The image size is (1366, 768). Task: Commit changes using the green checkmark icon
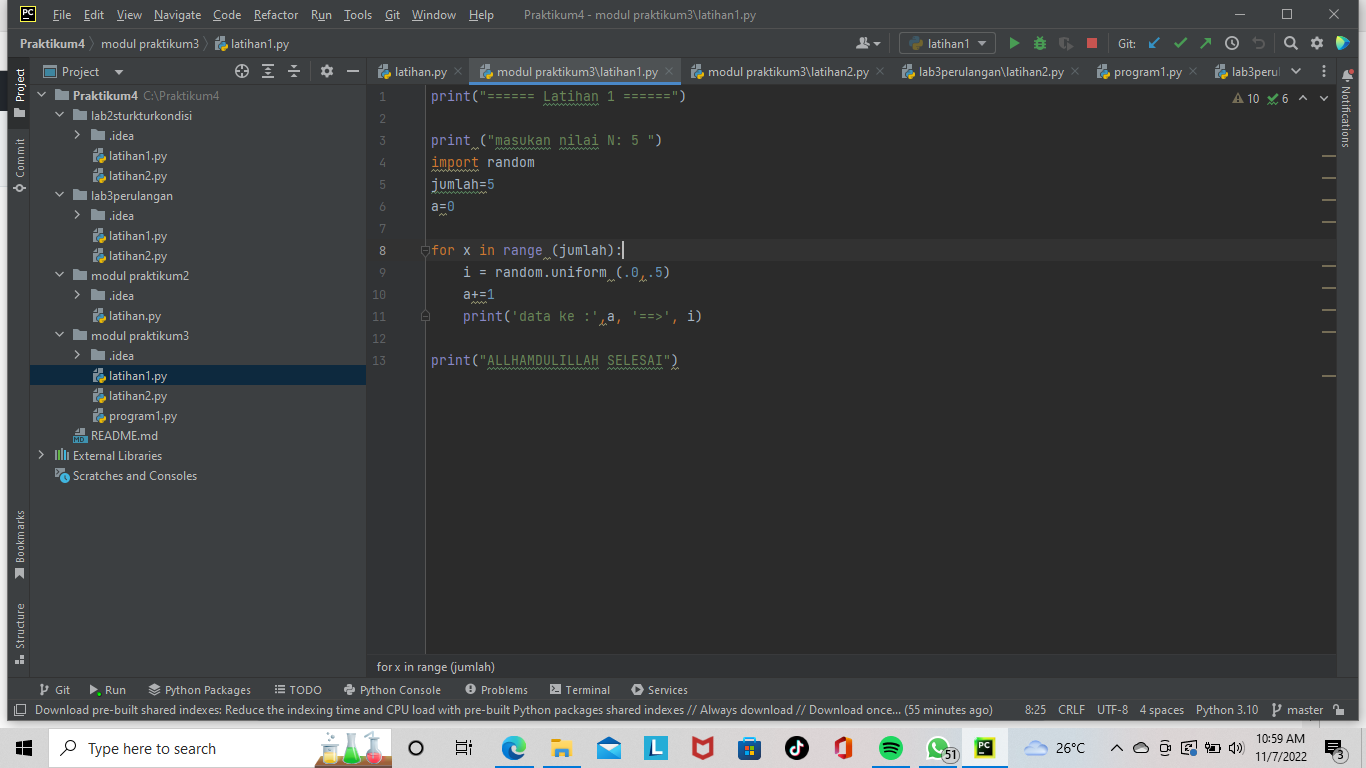coord(1180,43)
